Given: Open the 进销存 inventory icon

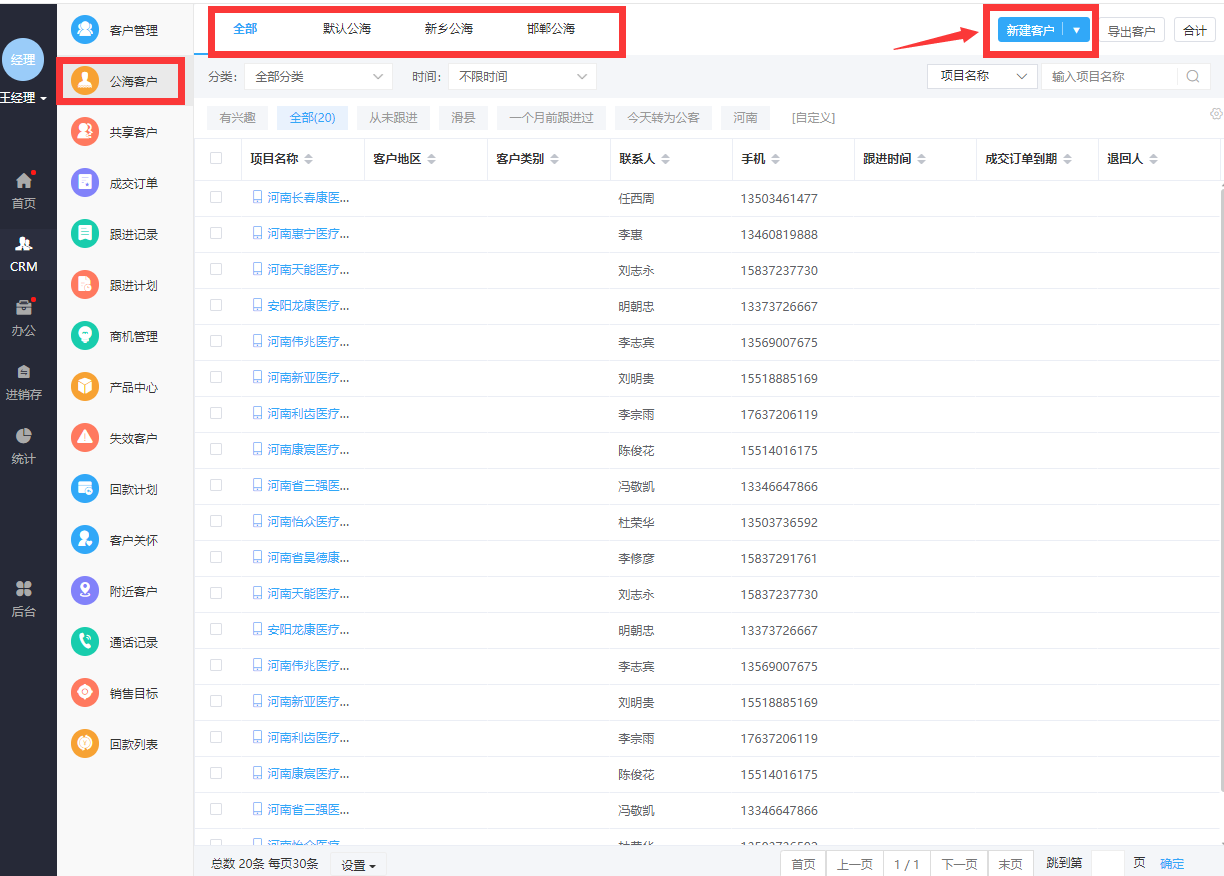Looking at the screenshot, I should [24, 372].
